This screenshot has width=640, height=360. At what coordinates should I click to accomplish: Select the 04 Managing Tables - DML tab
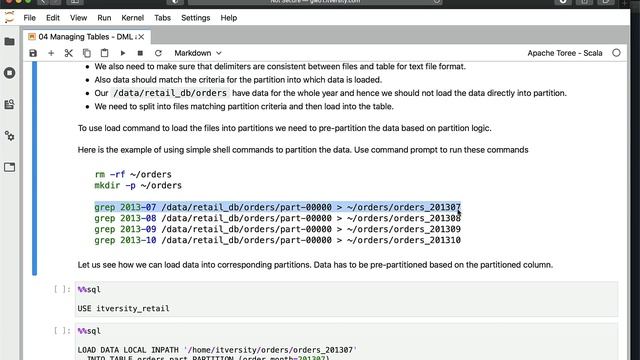click(x=87, y=37)
